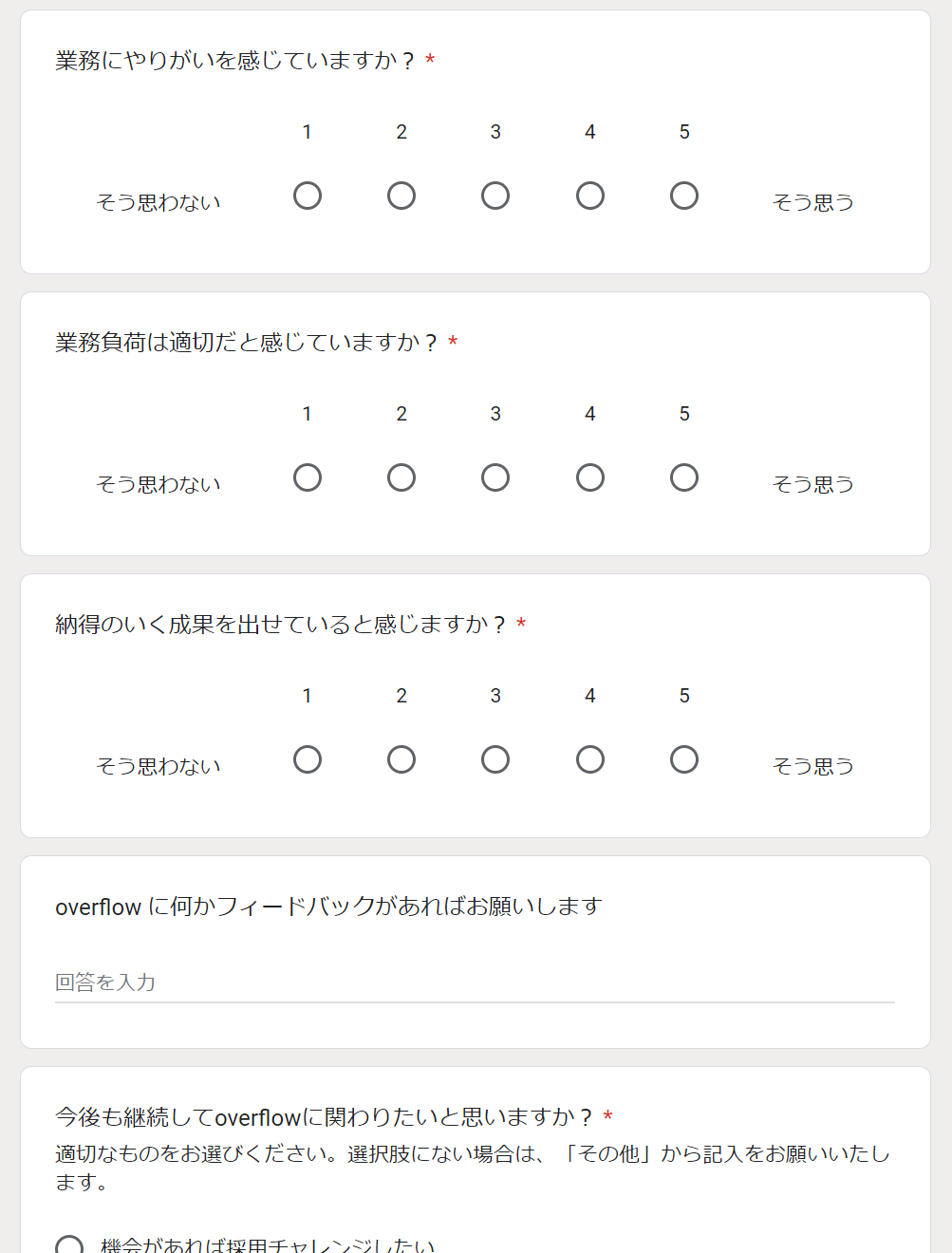Click the overflow feedback question heading
952x1253 pixels.
(328, 907)
